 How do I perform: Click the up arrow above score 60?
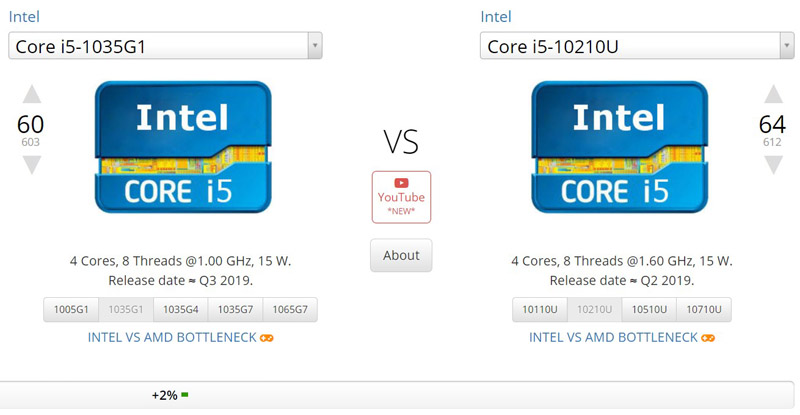(32, 94)
